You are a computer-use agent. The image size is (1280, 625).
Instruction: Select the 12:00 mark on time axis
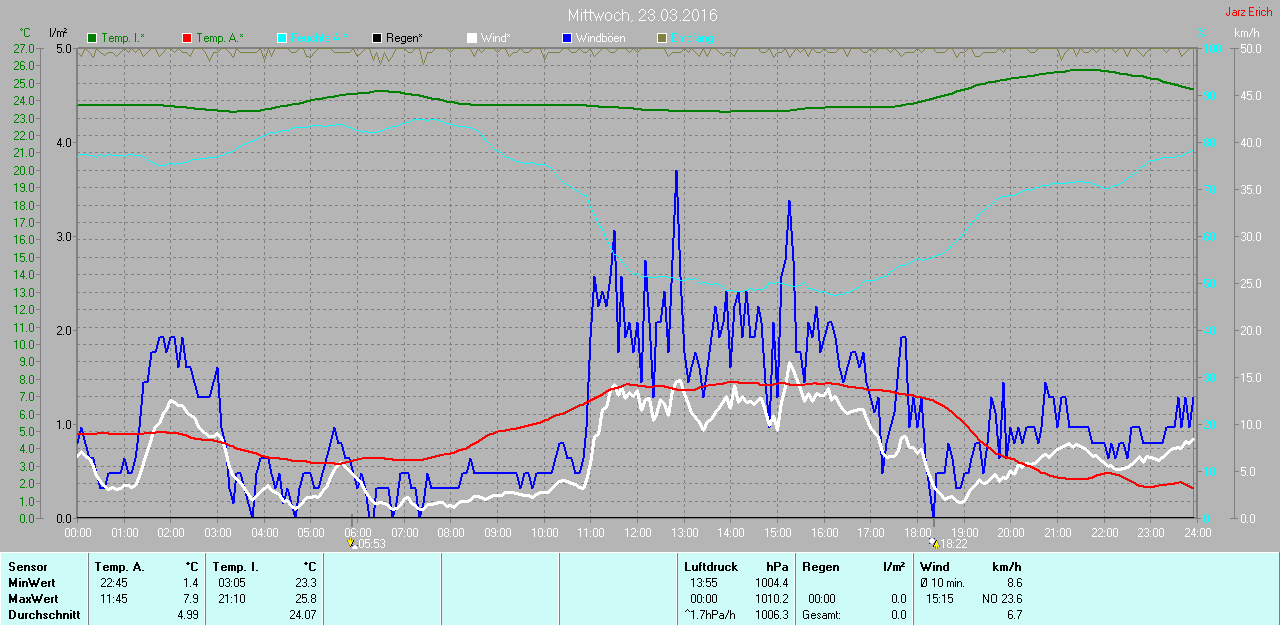click(637, 533)
